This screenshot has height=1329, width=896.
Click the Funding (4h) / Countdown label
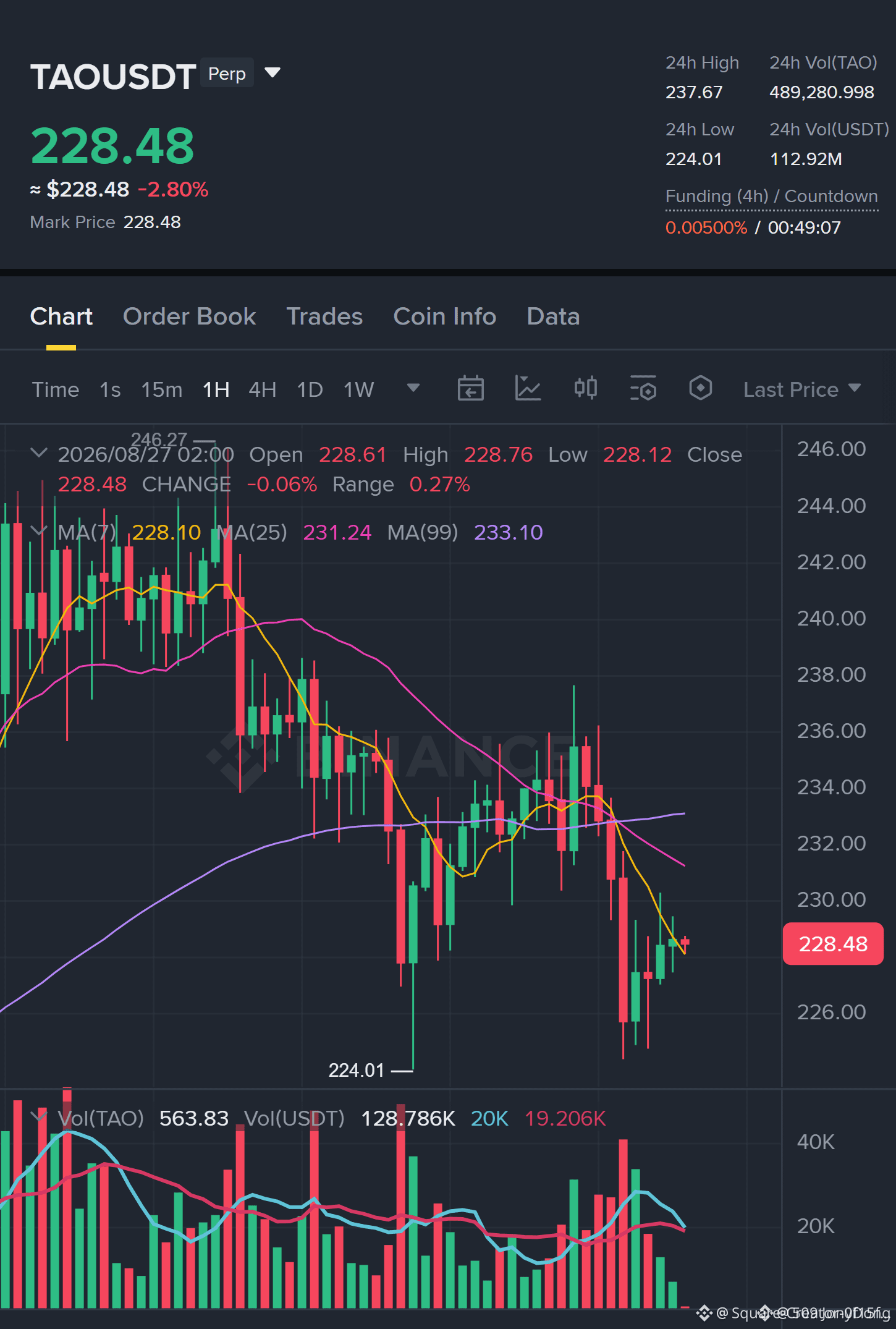(x=772, y=196)
